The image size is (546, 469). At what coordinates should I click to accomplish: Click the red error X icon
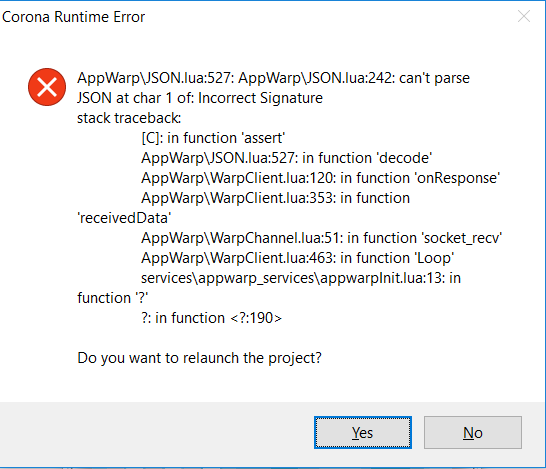point(47,87)
